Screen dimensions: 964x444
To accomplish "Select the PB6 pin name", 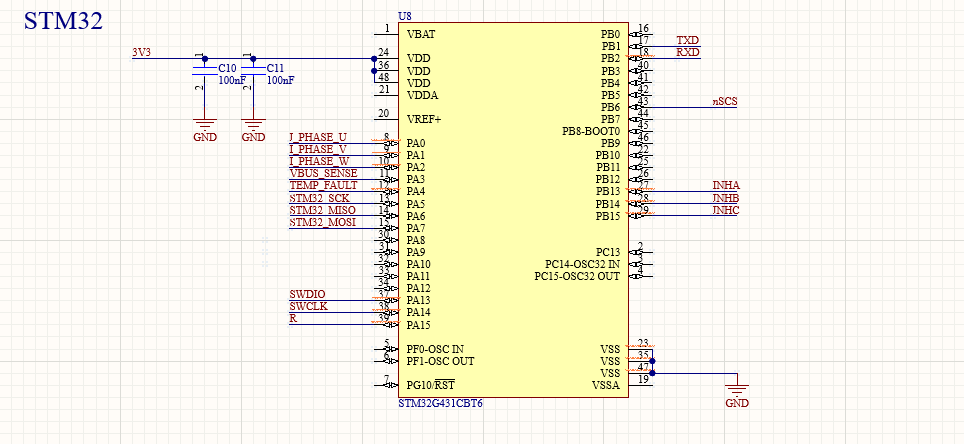I will [x=610, y=107].
